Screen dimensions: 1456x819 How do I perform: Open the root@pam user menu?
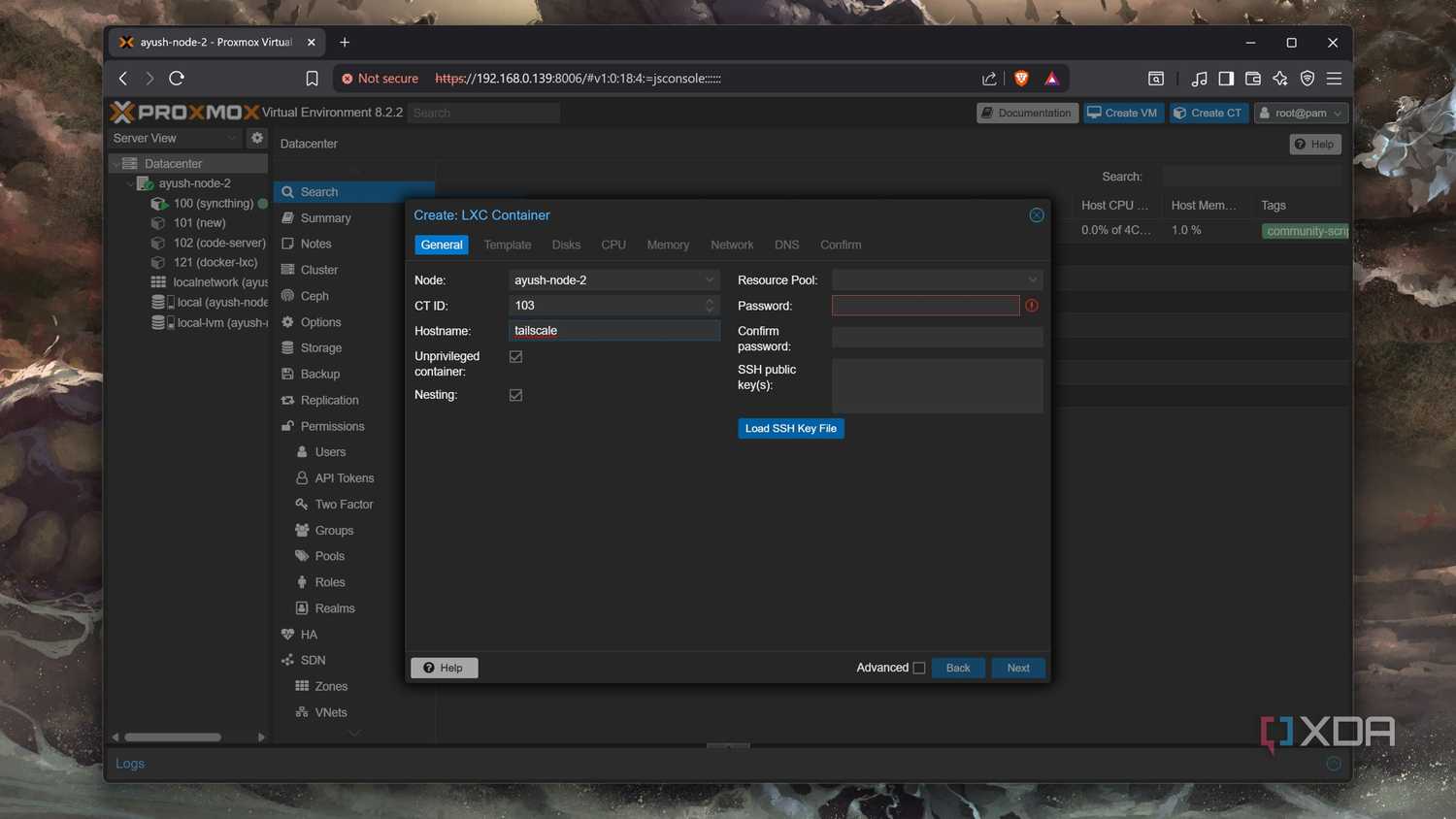point(1301,113)
